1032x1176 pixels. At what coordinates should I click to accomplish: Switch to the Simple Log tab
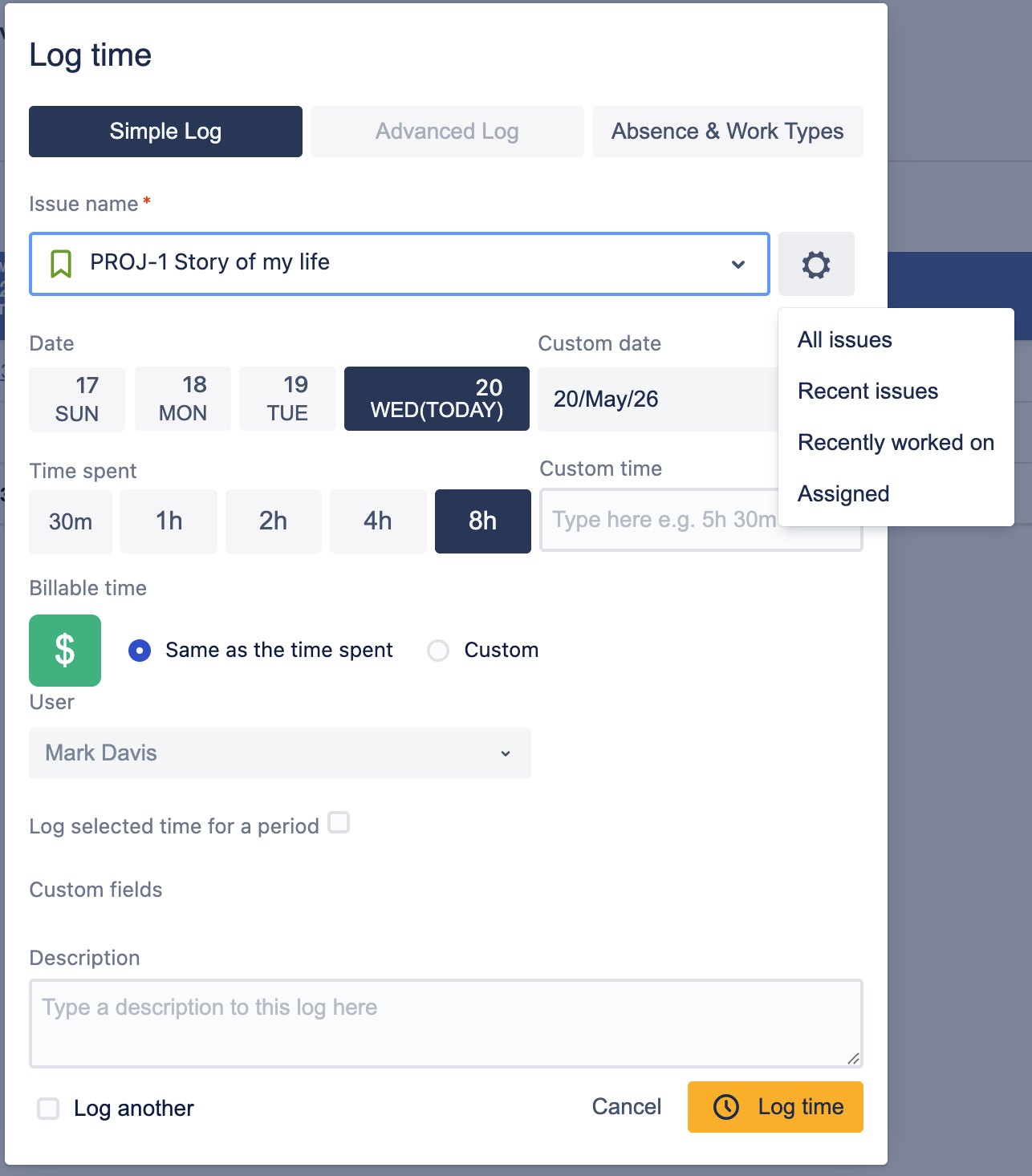(x=165, y=132)
